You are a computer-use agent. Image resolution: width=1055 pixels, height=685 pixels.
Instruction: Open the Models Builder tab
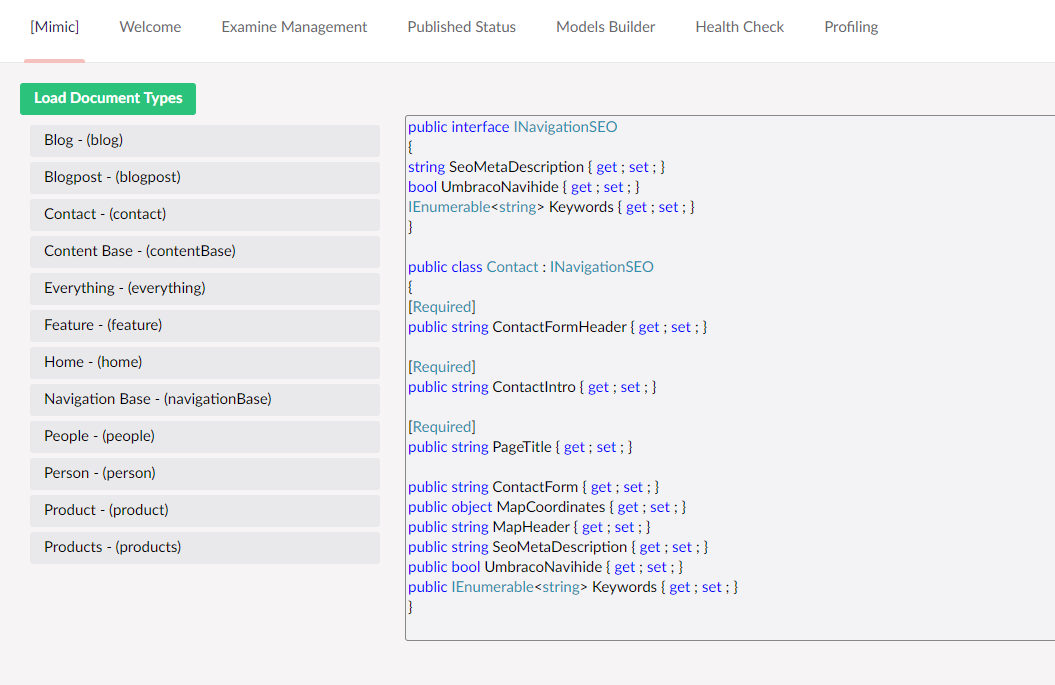pos(606,27)
